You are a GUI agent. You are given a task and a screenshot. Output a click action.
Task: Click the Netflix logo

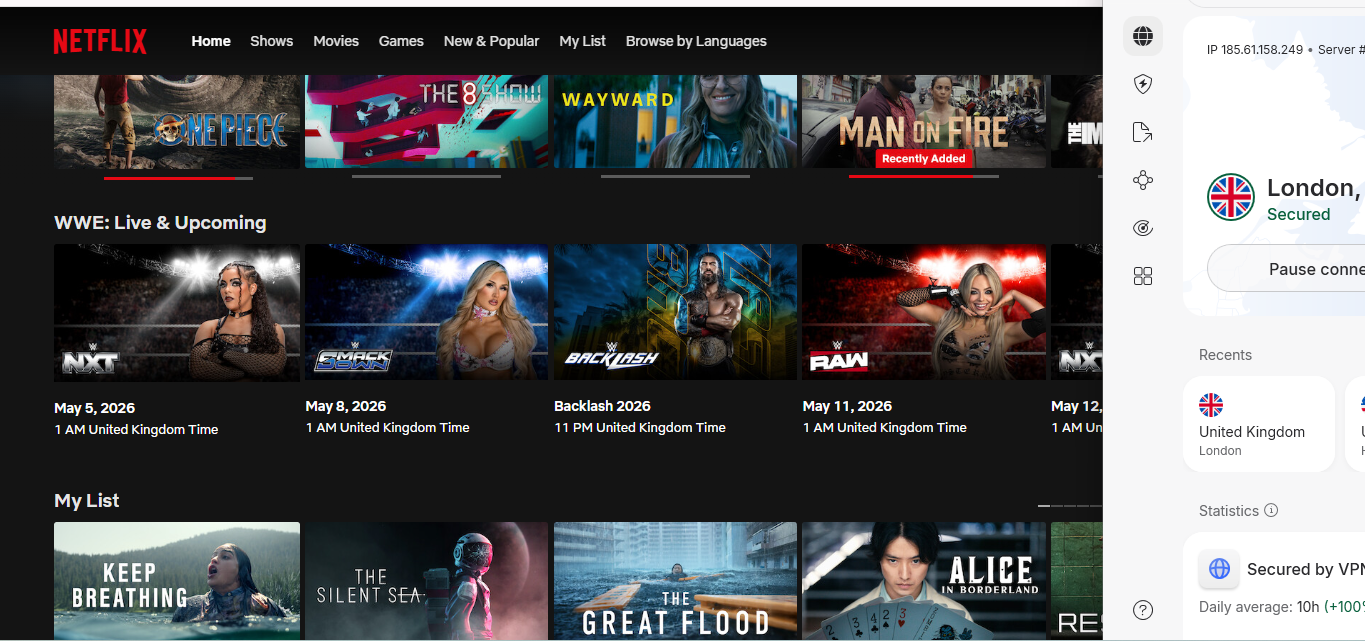pos(100,41)
